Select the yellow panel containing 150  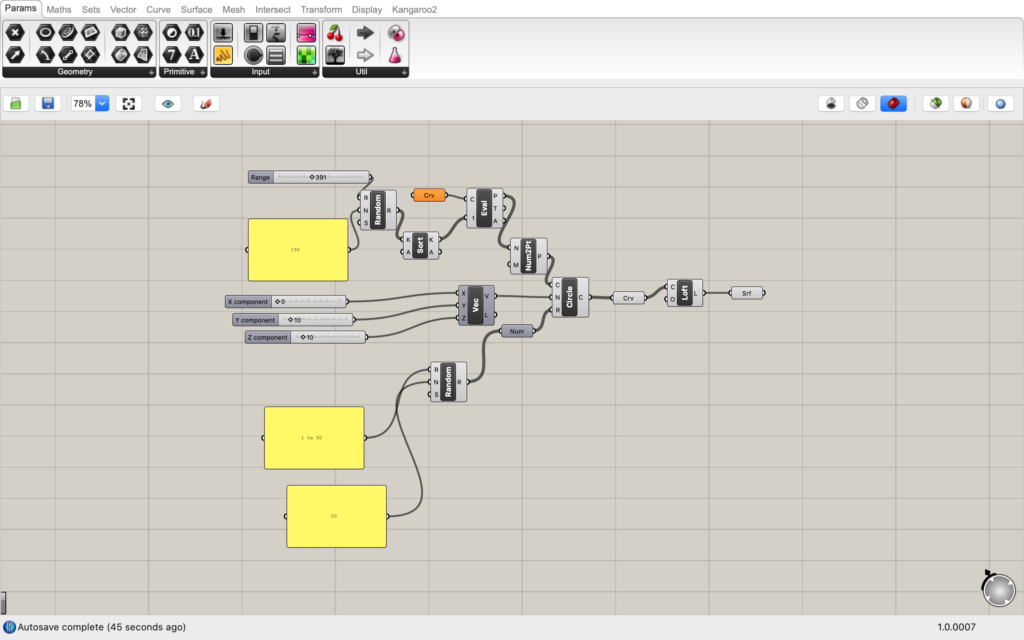tap(298, 249)
